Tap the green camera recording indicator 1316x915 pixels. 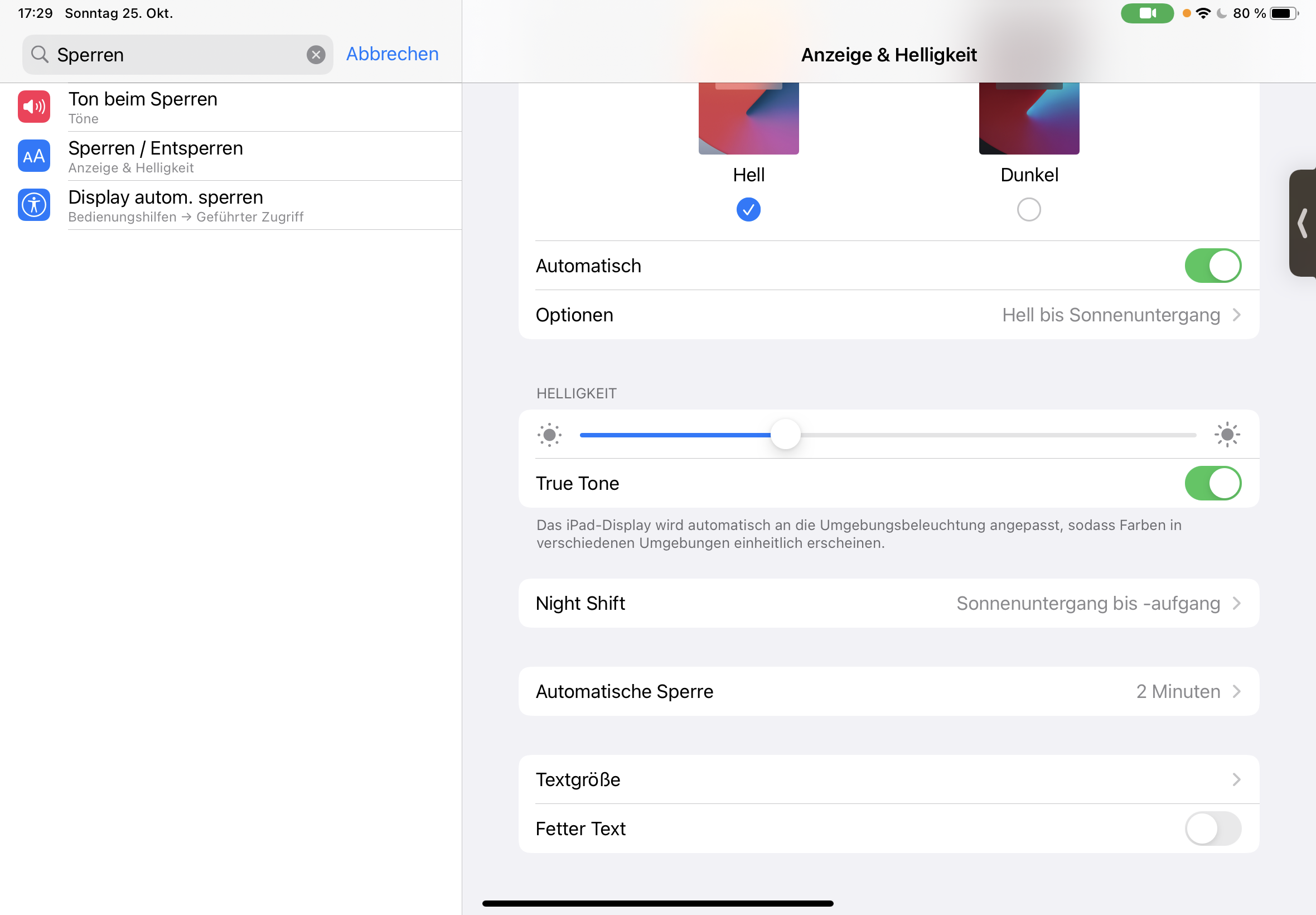click(x=1146, y=13)
